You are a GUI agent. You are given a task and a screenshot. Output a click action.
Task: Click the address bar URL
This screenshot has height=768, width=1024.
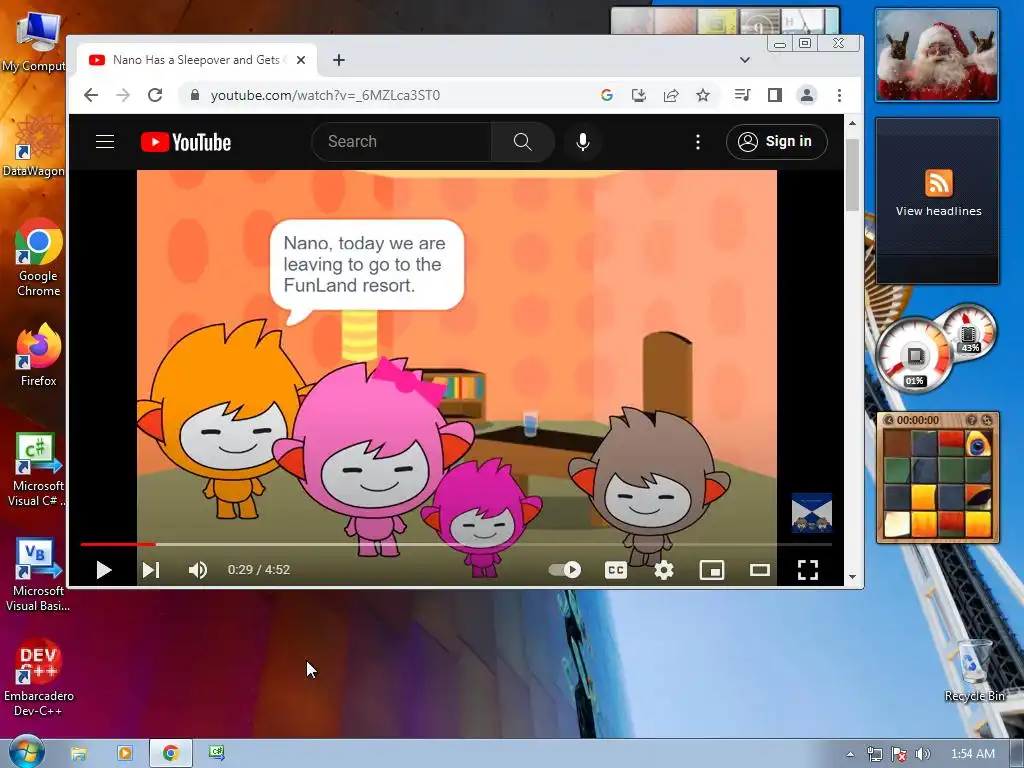(x=325, y=95)
